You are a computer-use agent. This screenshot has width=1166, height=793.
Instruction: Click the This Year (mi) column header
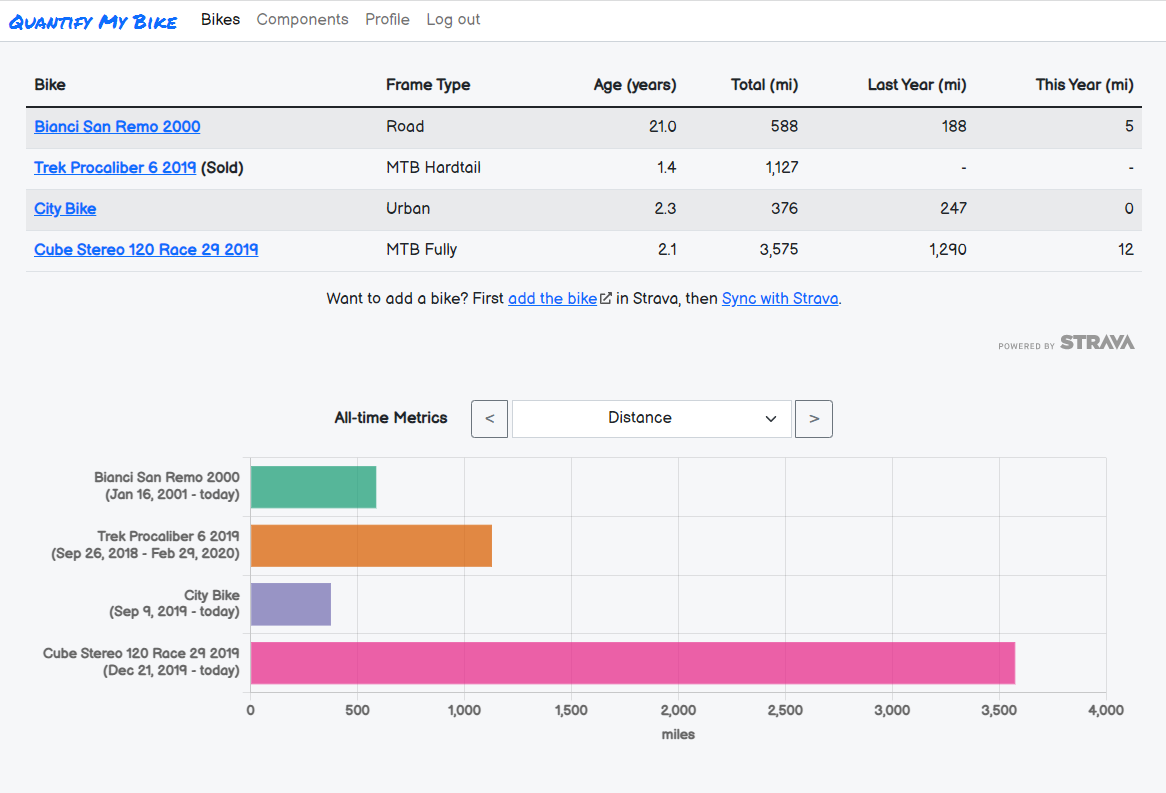tap(1085, 85)
